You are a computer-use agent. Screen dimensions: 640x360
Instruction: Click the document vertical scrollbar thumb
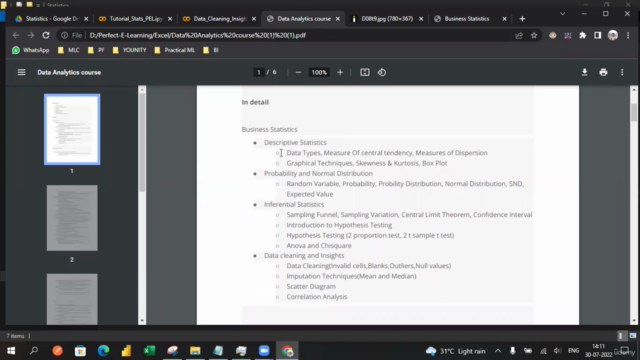coord(634,113)
